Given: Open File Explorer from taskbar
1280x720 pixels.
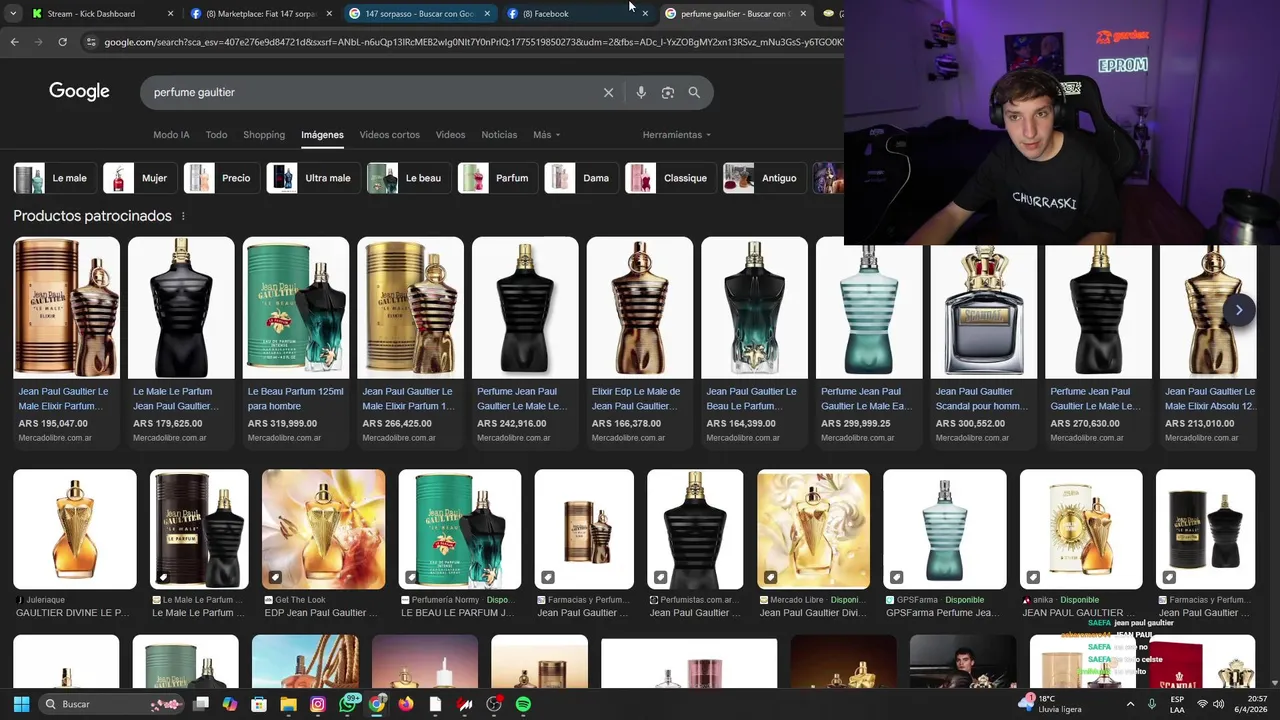Looking at the screenshot, I should [288, 704].
